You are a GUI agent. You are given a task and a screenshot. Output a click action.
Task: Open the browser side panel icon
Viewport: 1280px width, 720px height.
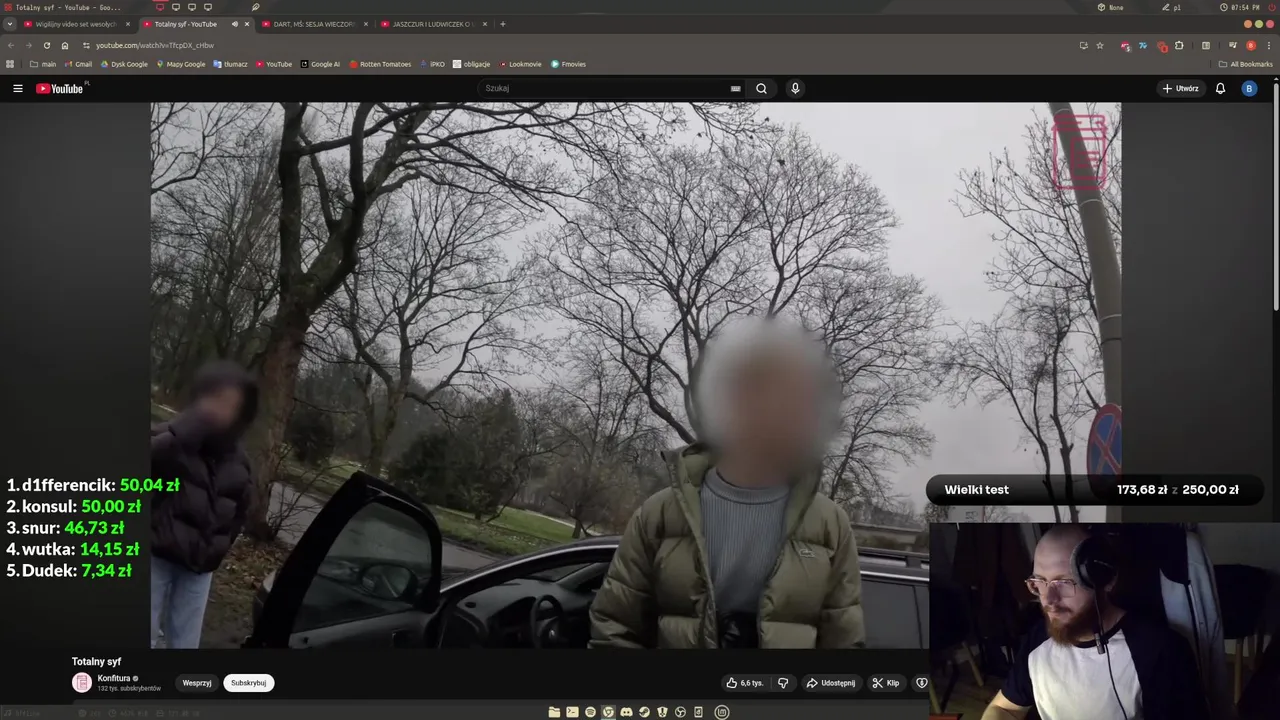click(1206, 45)
